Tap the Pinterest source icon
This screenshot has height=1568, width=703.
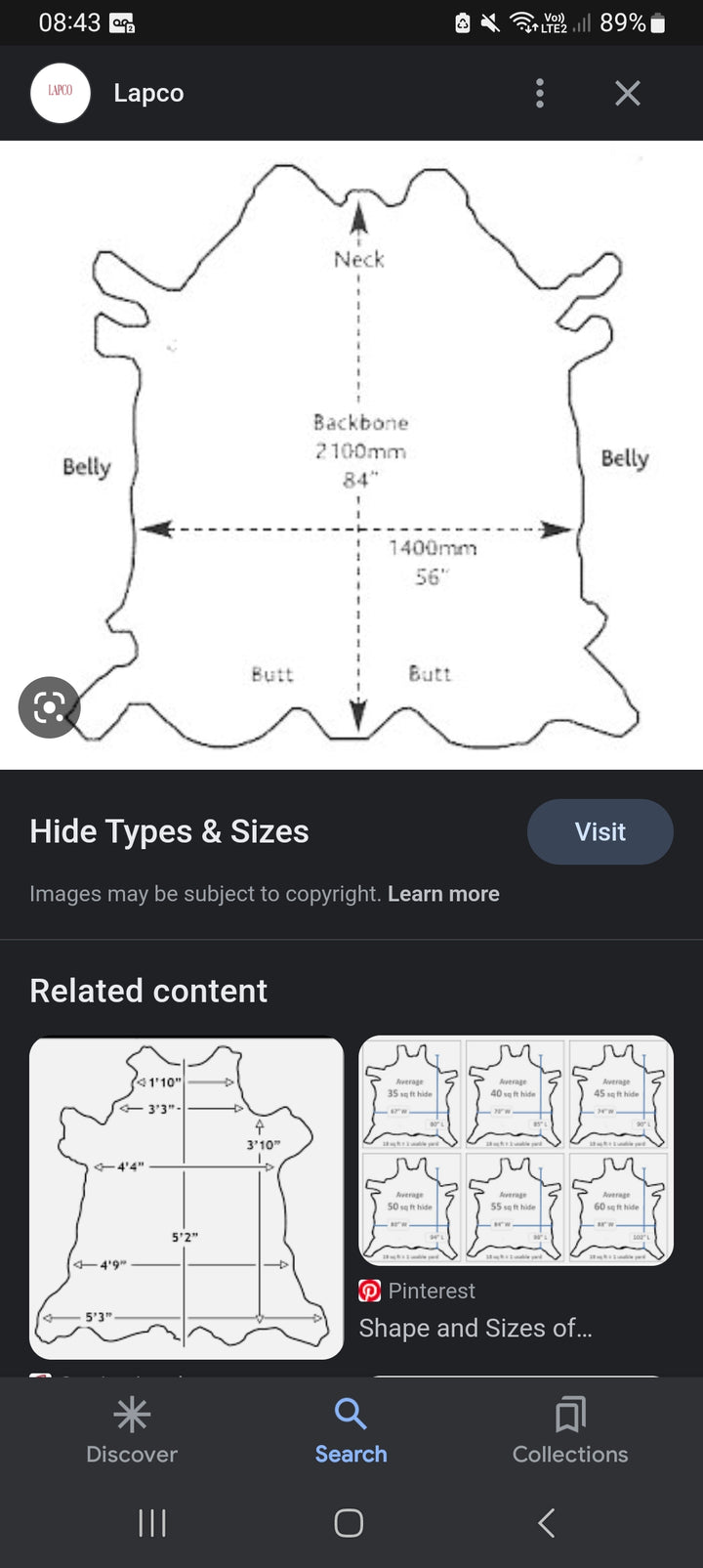tap(370, 1291)
